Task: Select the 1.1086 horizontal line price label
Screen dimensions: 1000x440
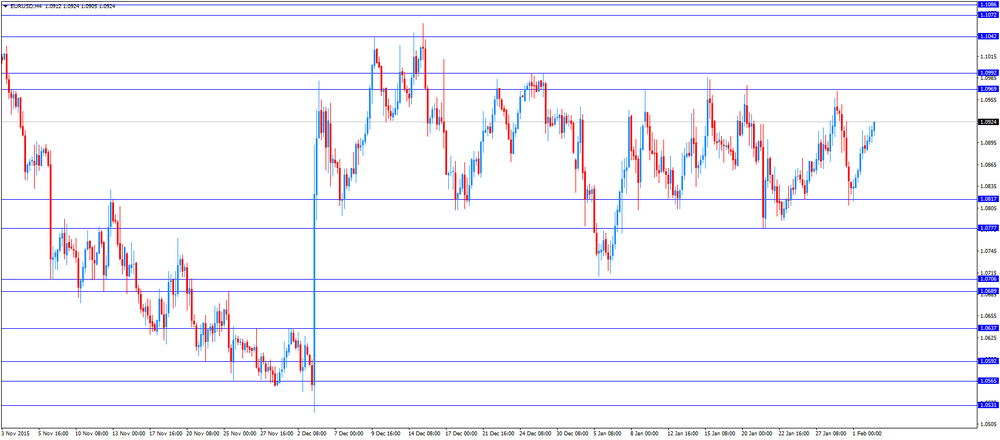Action: pos(987,4)
